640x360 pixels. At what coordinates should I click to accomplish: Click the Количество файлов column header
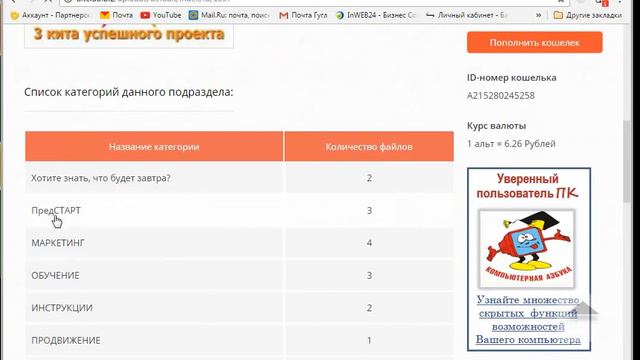(x=369, y=147)
